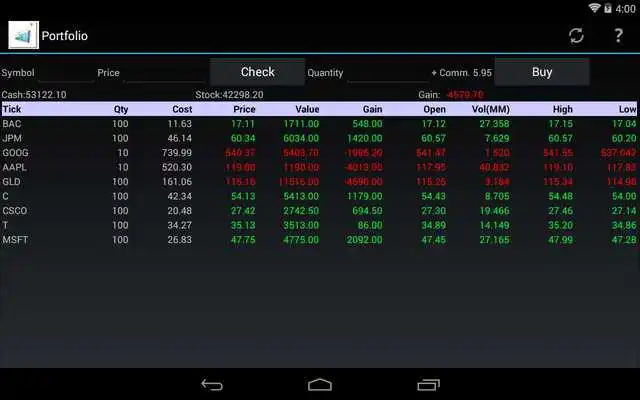Image resolution: width=640 pixels, height=400 pixels.
Task: Click BAC volume 27.358
Action: [494, 124]
